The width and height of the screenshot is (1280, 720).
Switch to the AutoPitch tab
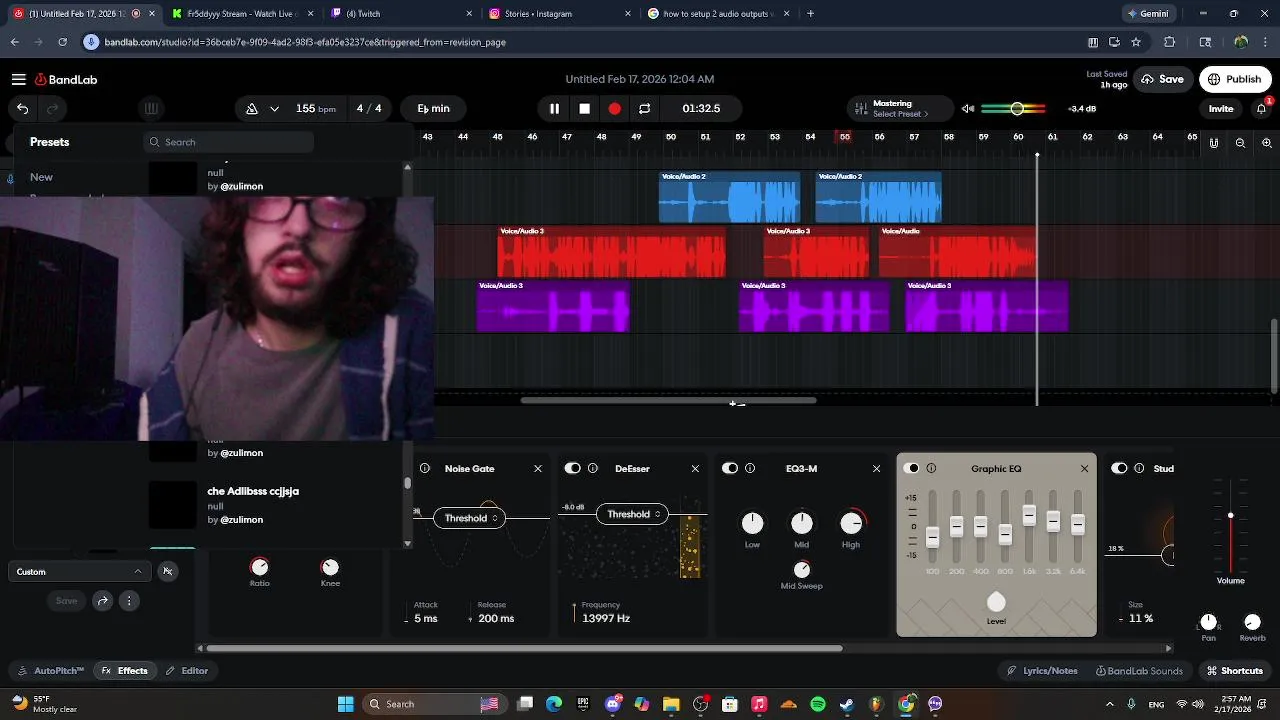click(x=51, y=671)
